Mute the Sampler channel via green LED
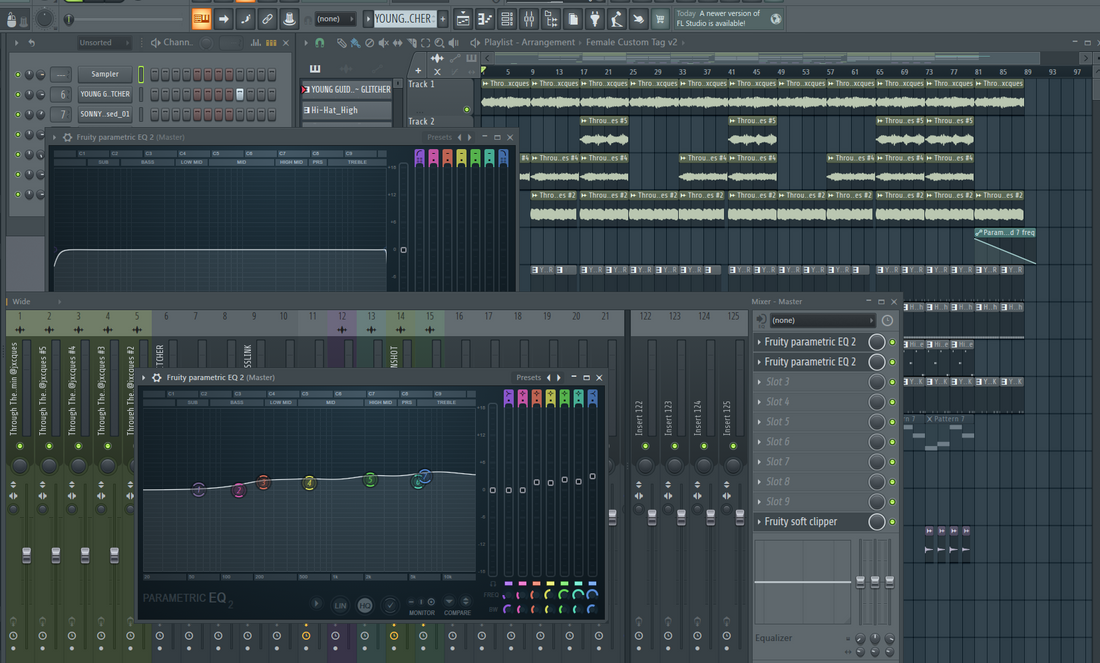Image resolution: width=1100 pixels, height=663 pixels. pos(17,74)
